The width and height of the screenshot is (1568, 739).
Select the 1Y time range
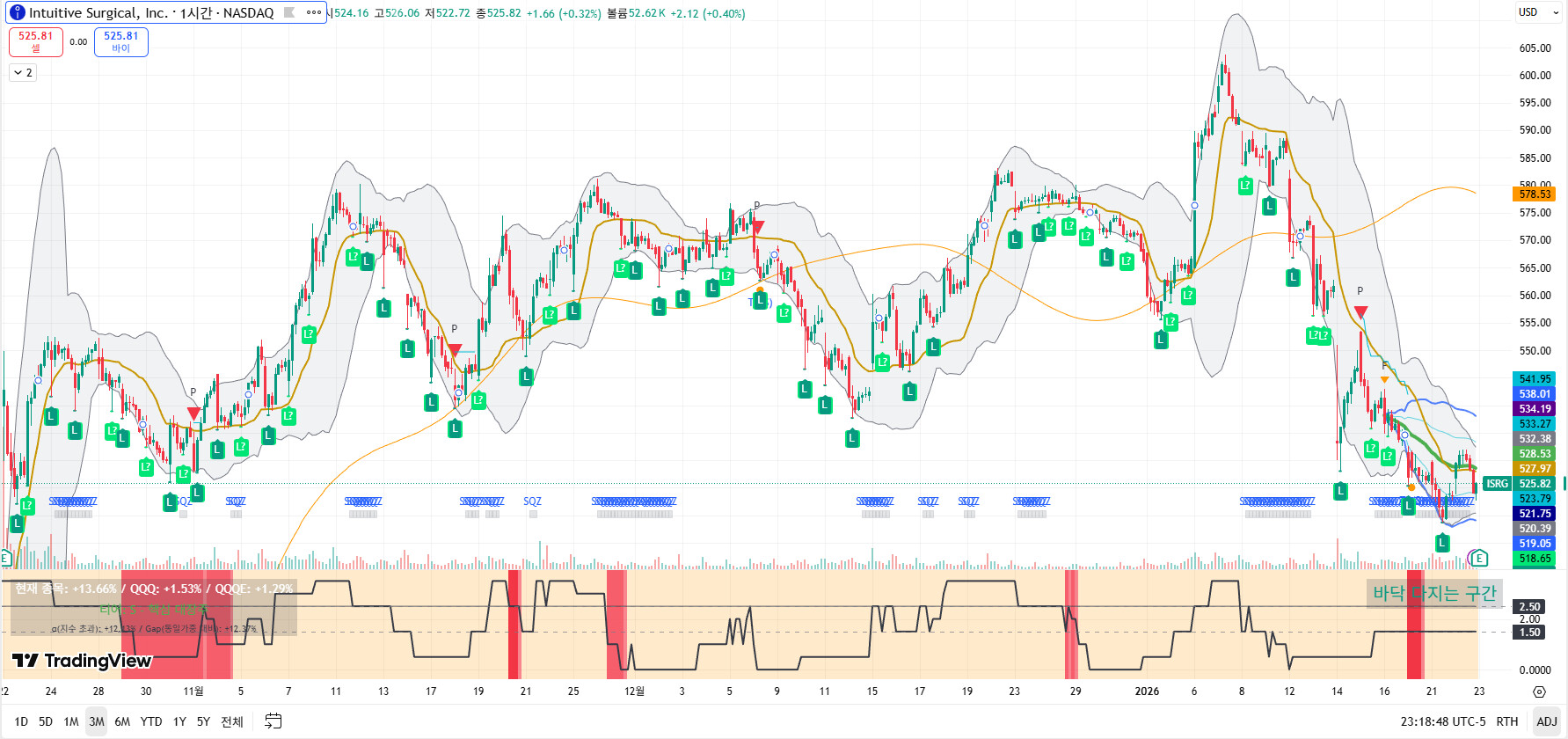pos(179,721)
